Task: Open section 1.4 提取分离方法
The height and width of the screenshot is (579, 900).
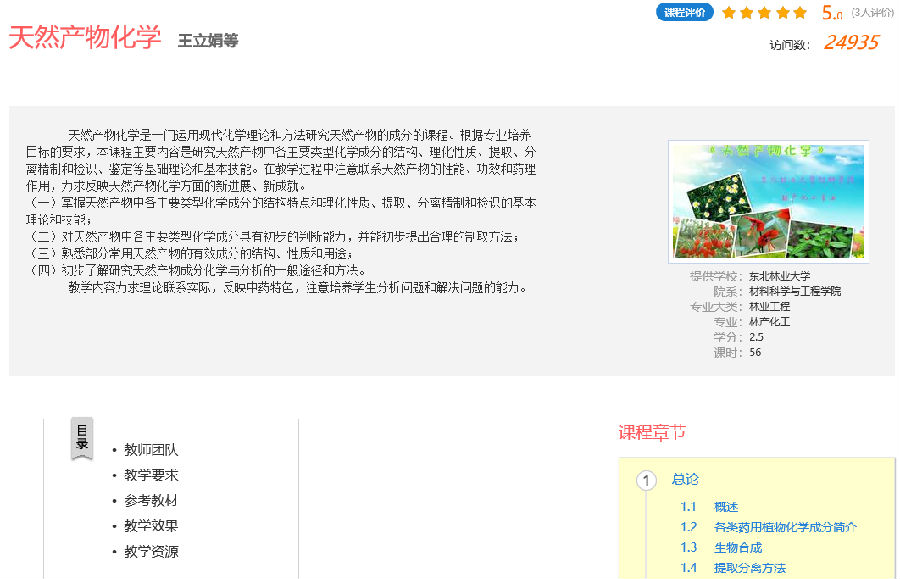Action: click(x=749, y=568)
